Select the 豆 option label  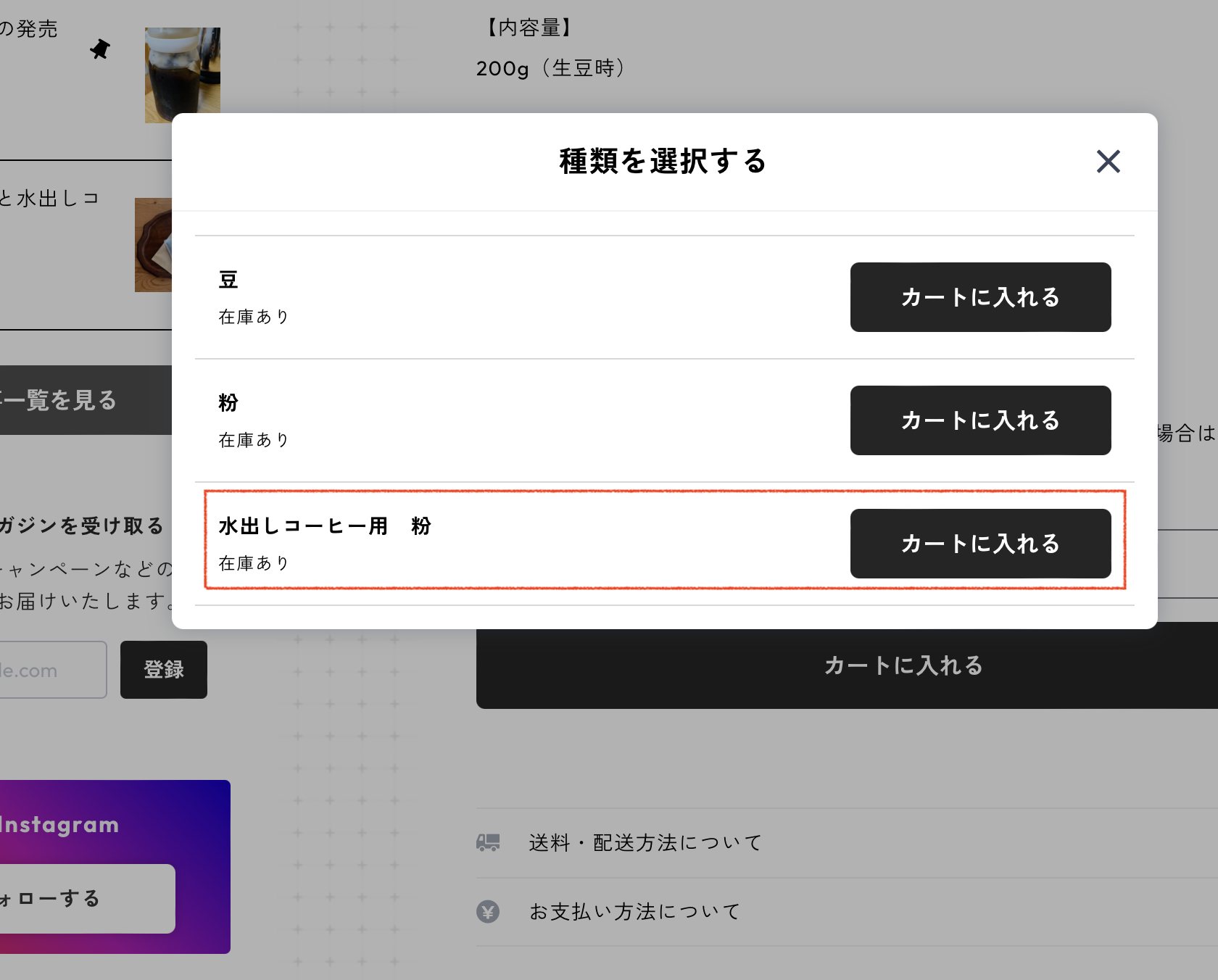pyautogui.click(x=228, y=280)
